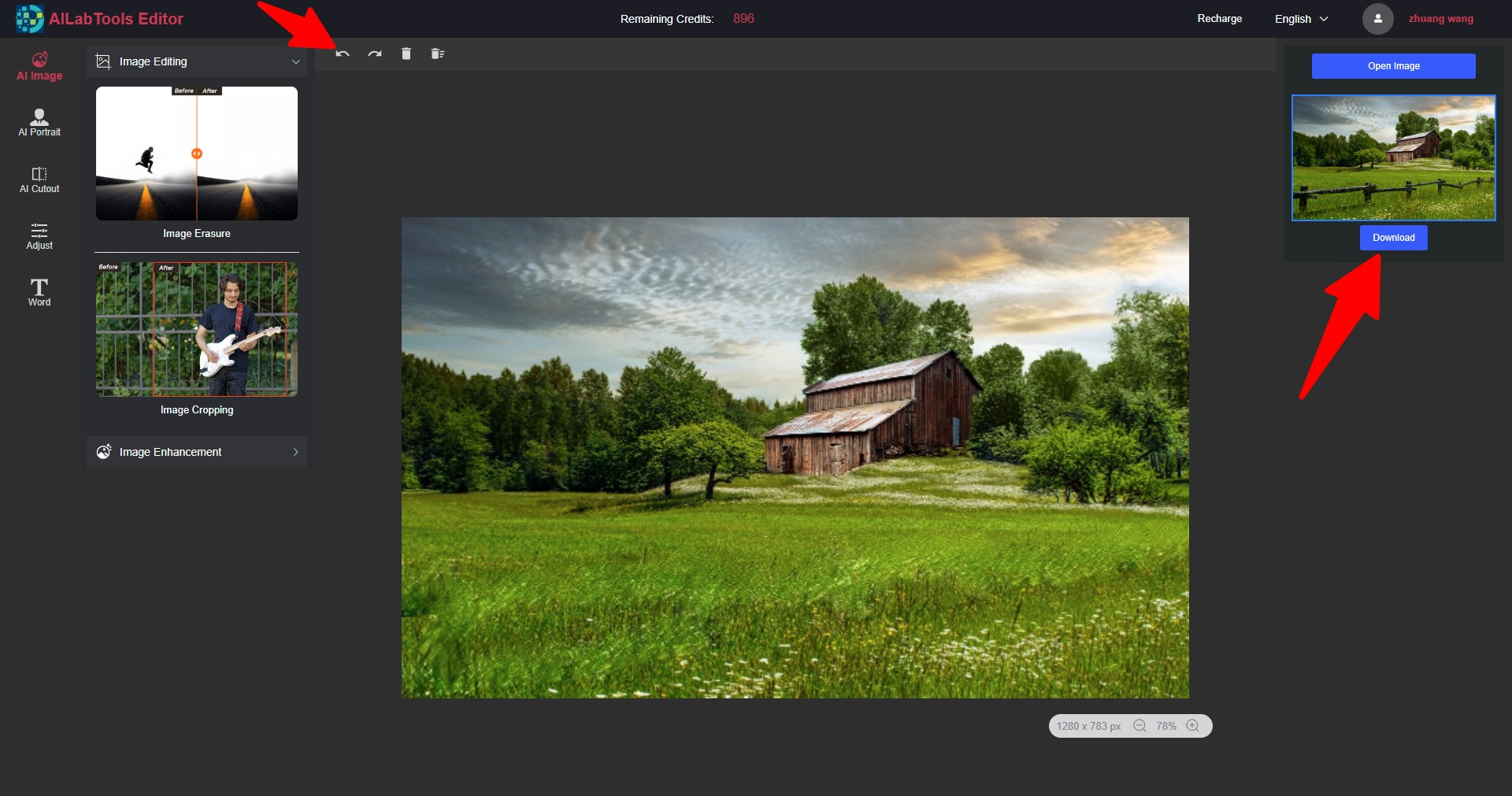Click the zhuang wang username

pos(1441,19)
